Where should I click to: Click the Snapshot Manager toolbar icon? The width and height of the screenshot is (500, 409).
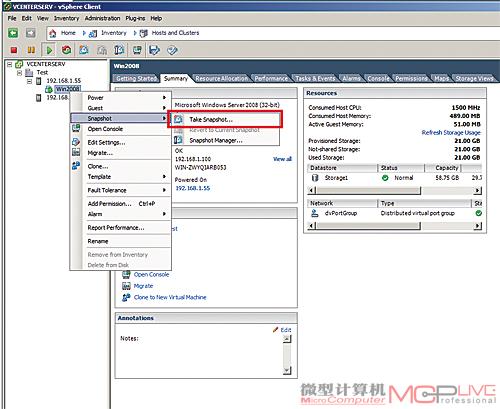pos(119,50)
